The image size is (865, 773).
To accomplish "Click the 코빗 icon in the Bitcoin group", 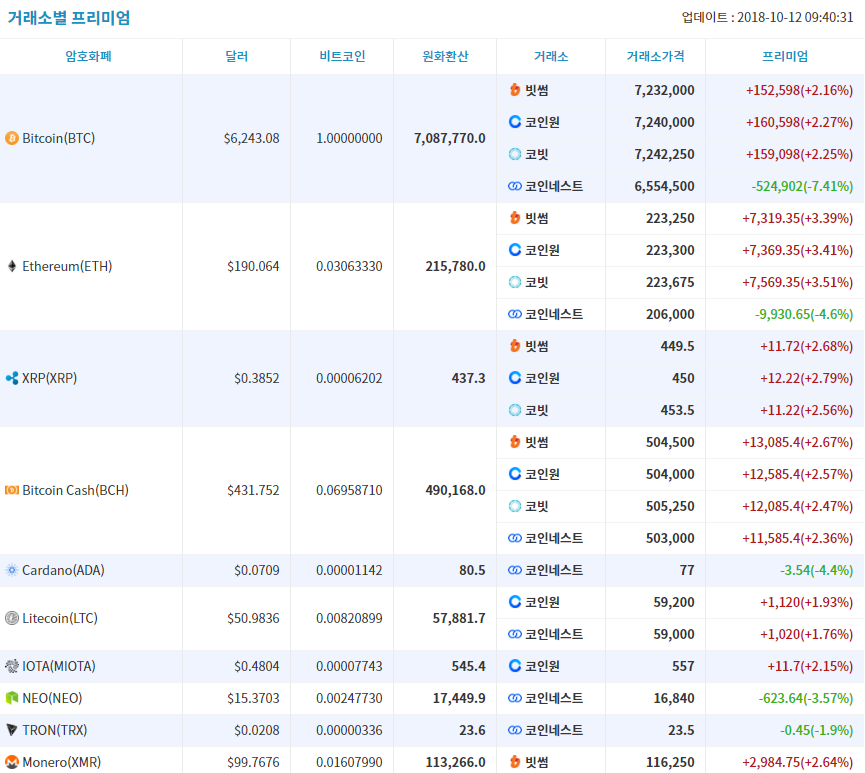I will click(x=515, y=154).
